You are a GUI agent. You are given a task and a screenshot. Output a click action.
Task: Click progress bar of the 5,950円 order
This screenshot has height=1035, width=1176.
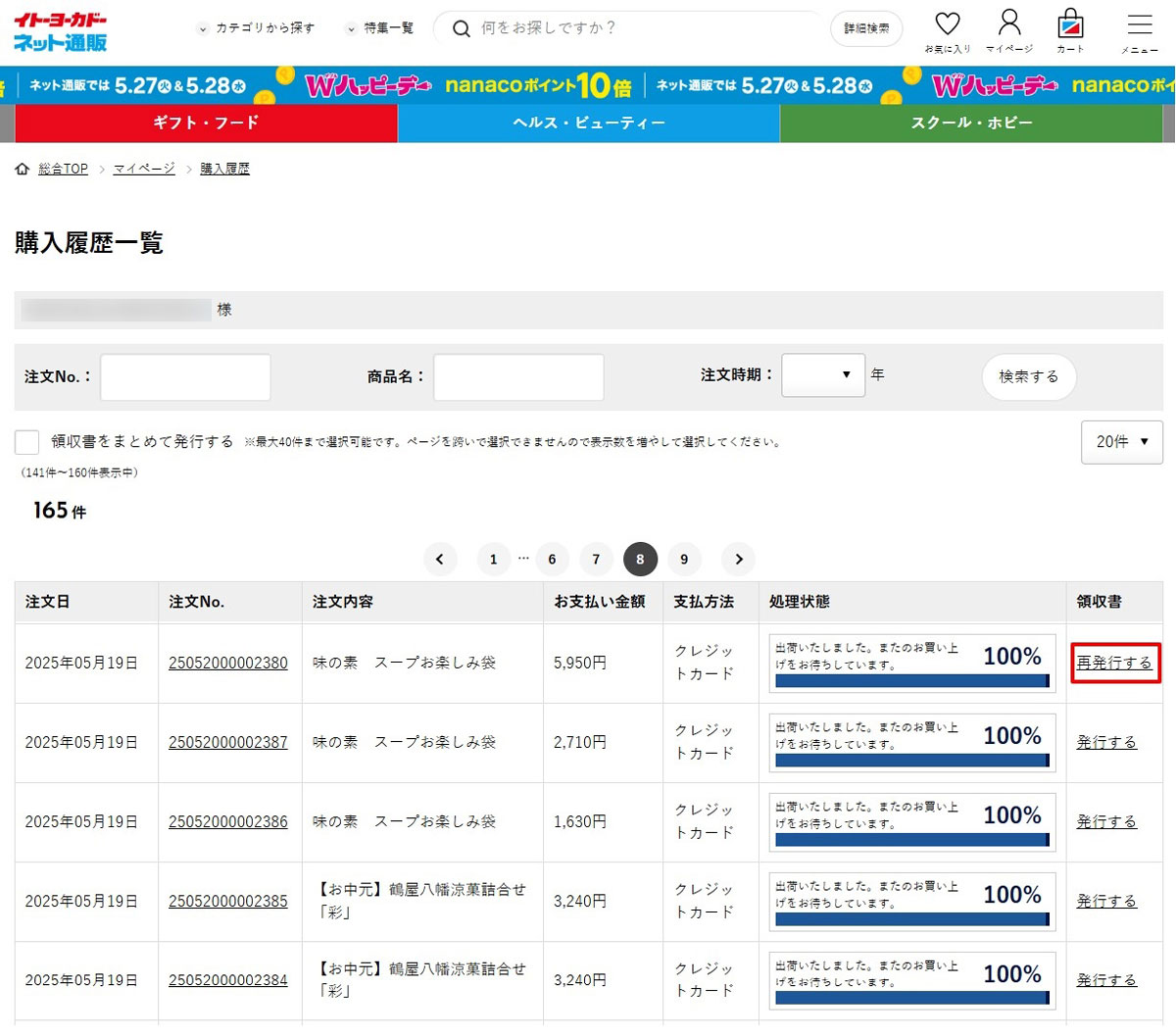pyautogui.click(x=911, y=679)
